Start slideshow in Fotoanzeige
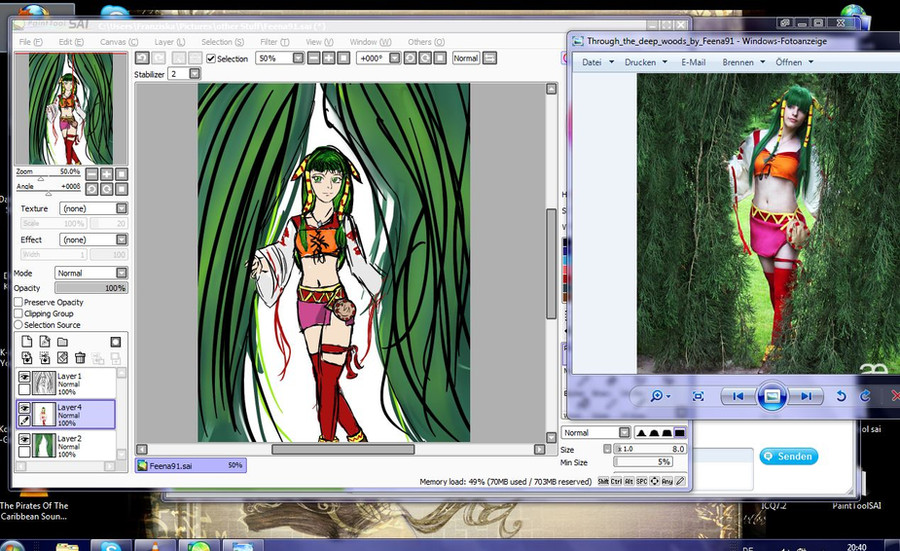 pos(772,396)
